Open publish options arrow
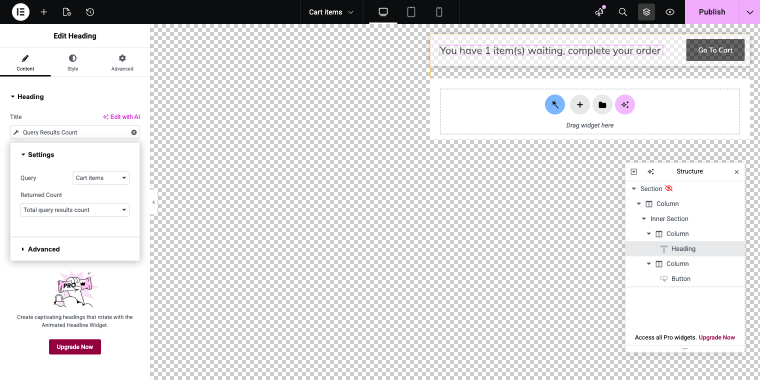The image size is (760, 380). pos(750,12)
